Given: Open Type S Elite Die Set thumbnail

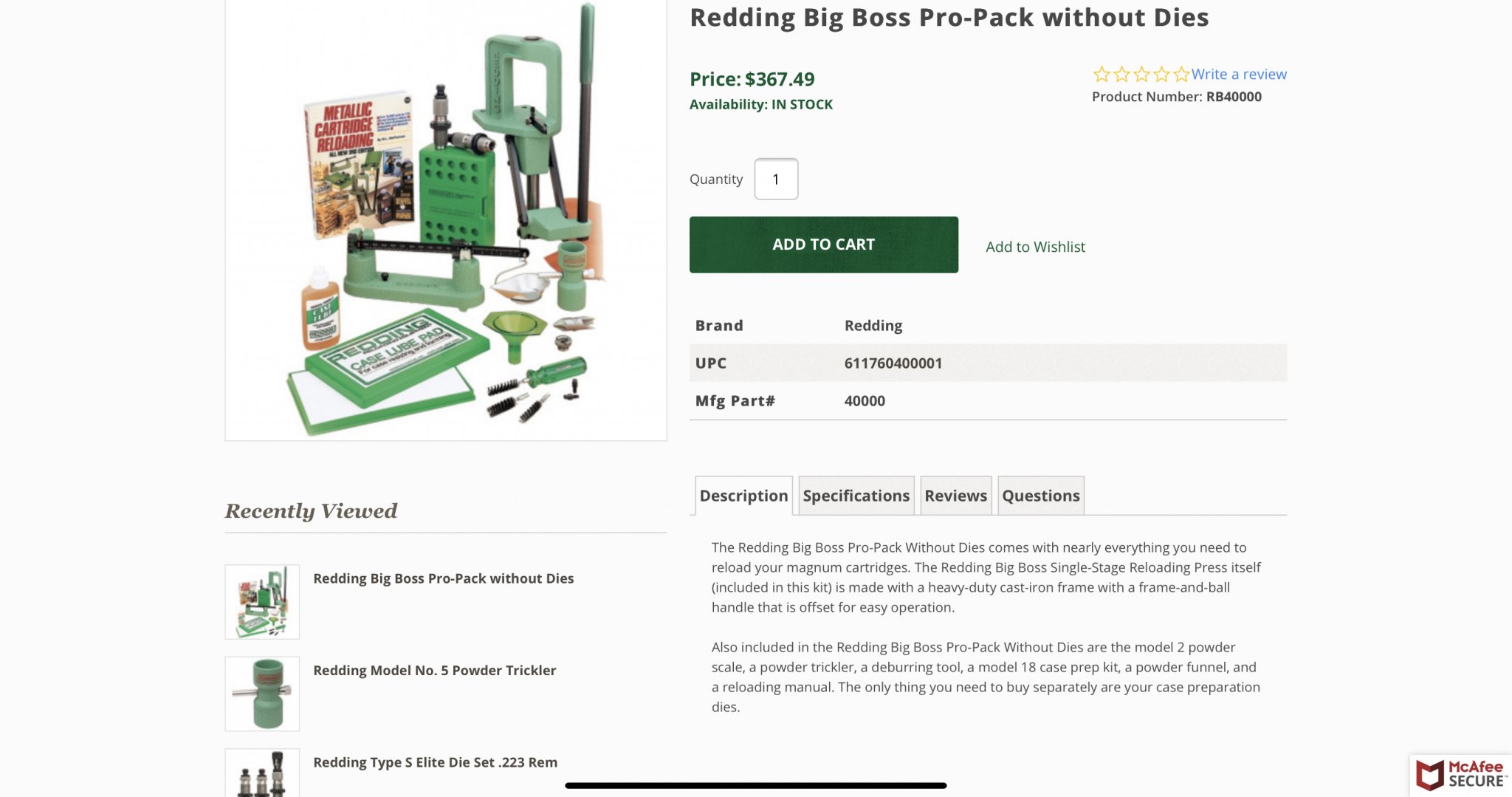Looking at the screenshot, I should click(x=262, y=773).
